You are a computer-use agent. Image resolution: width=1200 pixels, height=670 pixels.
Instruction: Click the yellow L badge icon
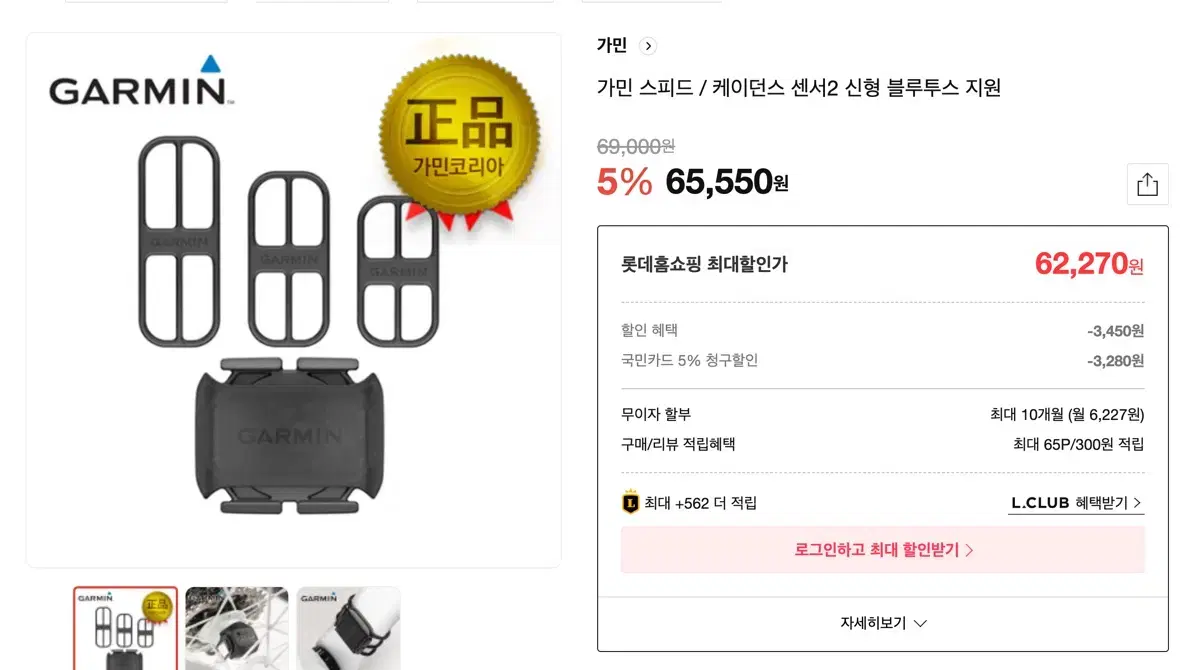click(x=630, y=503)
